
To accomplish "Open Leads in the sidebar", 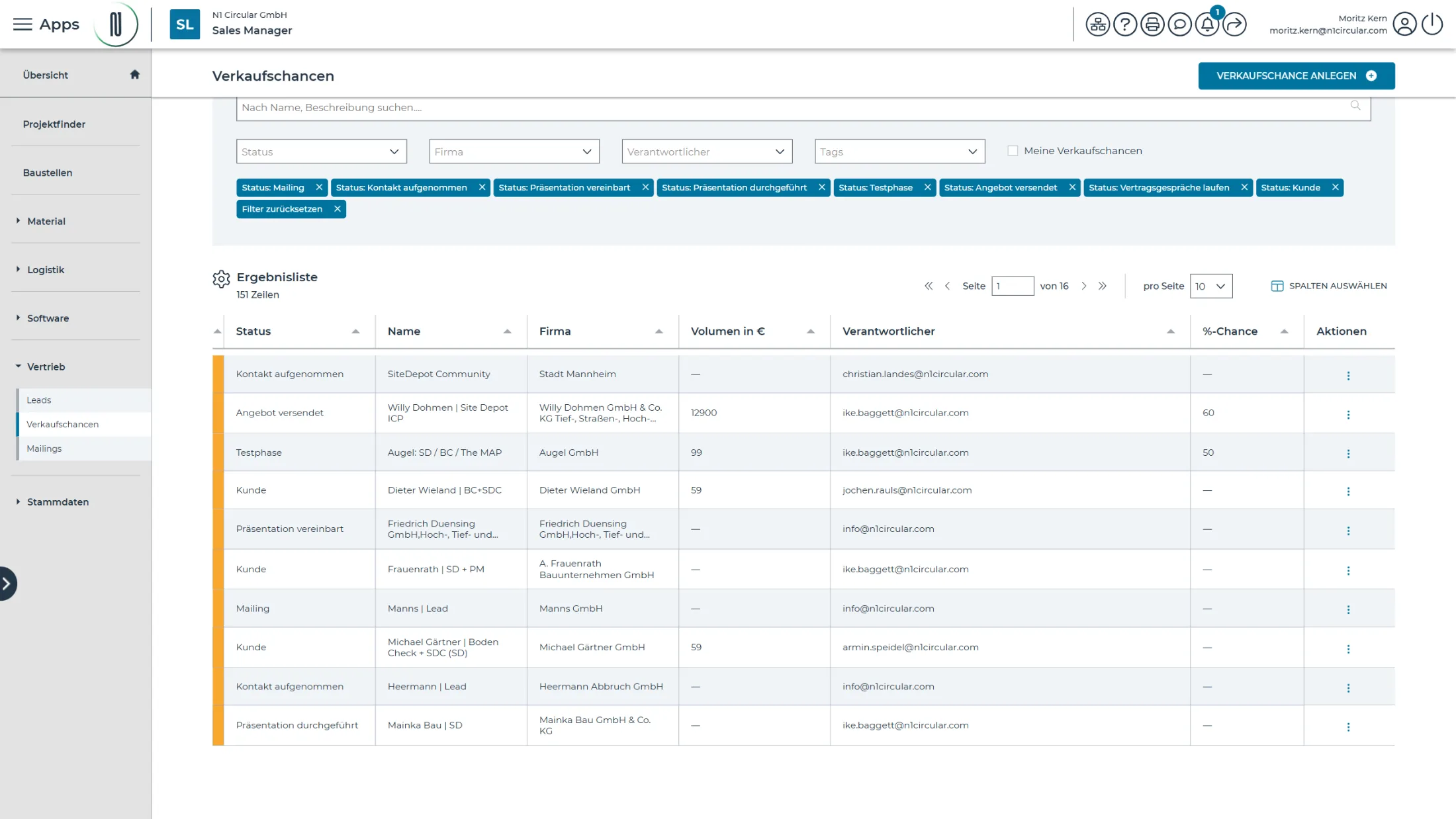I will pos(84,400).
